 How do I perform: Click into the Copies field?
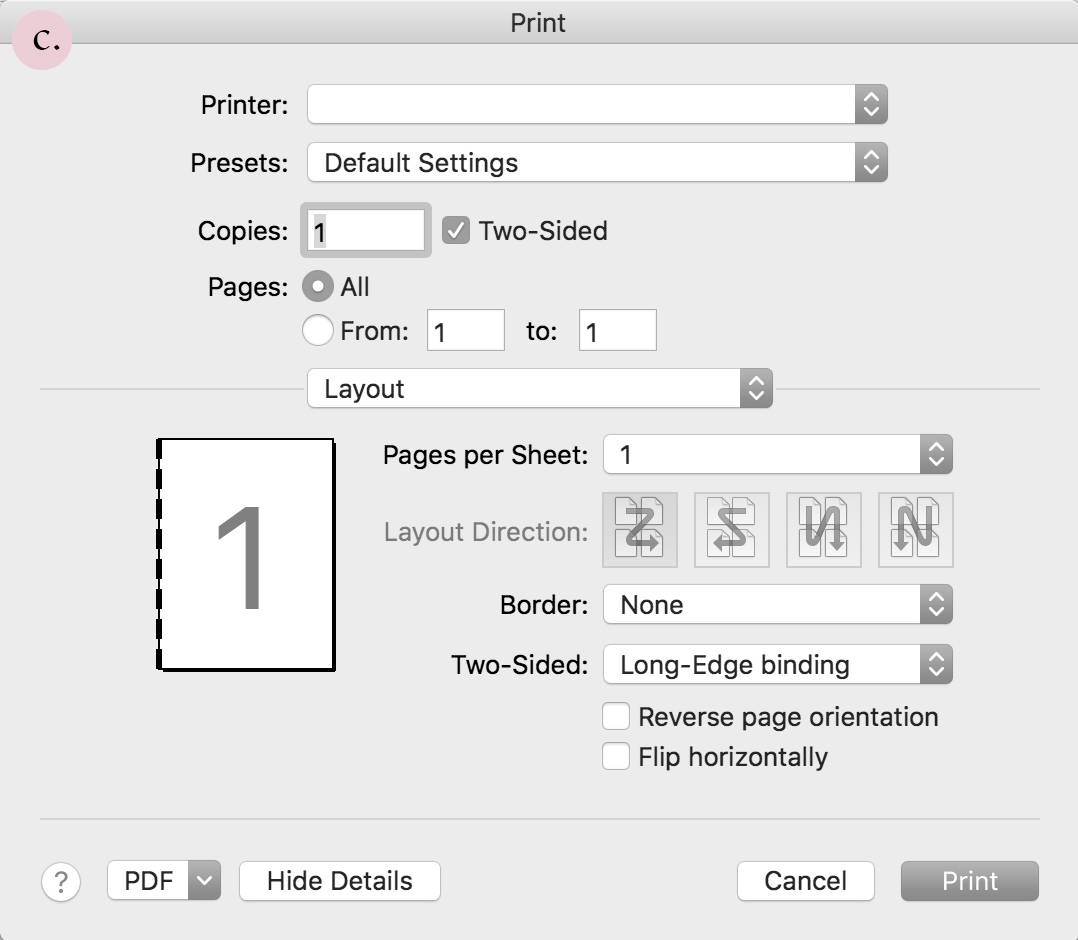[366, 230]
